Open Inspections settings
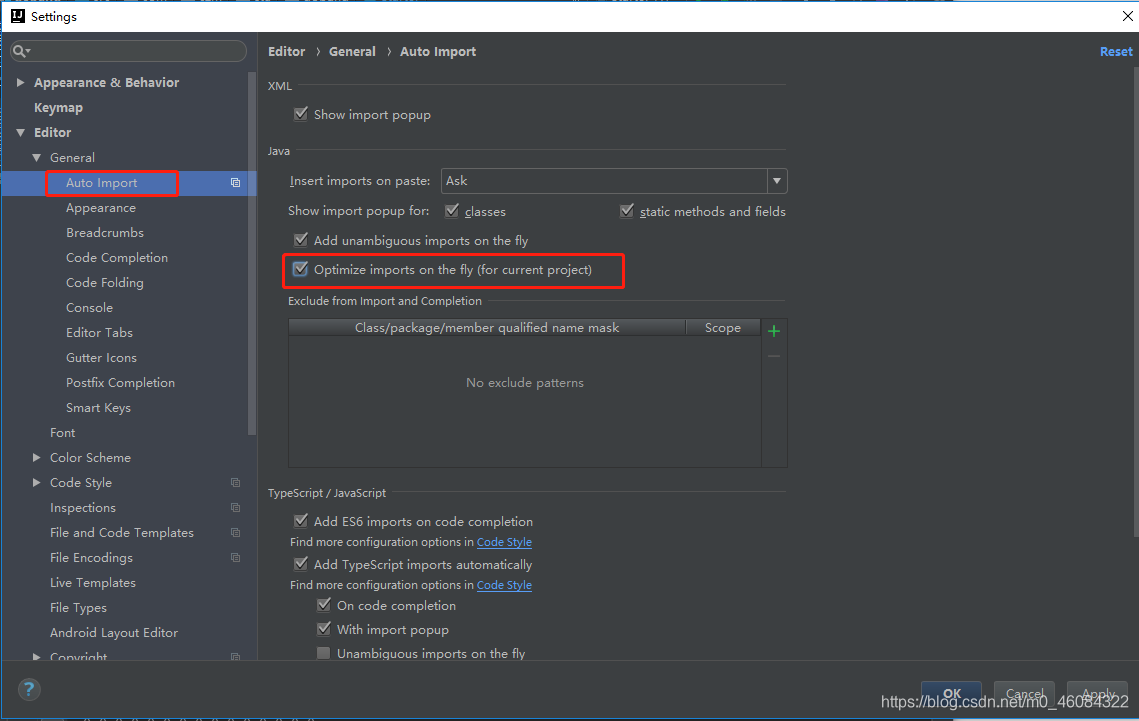The height and width of the screenshot is (721, 1139). pos(83,508)
